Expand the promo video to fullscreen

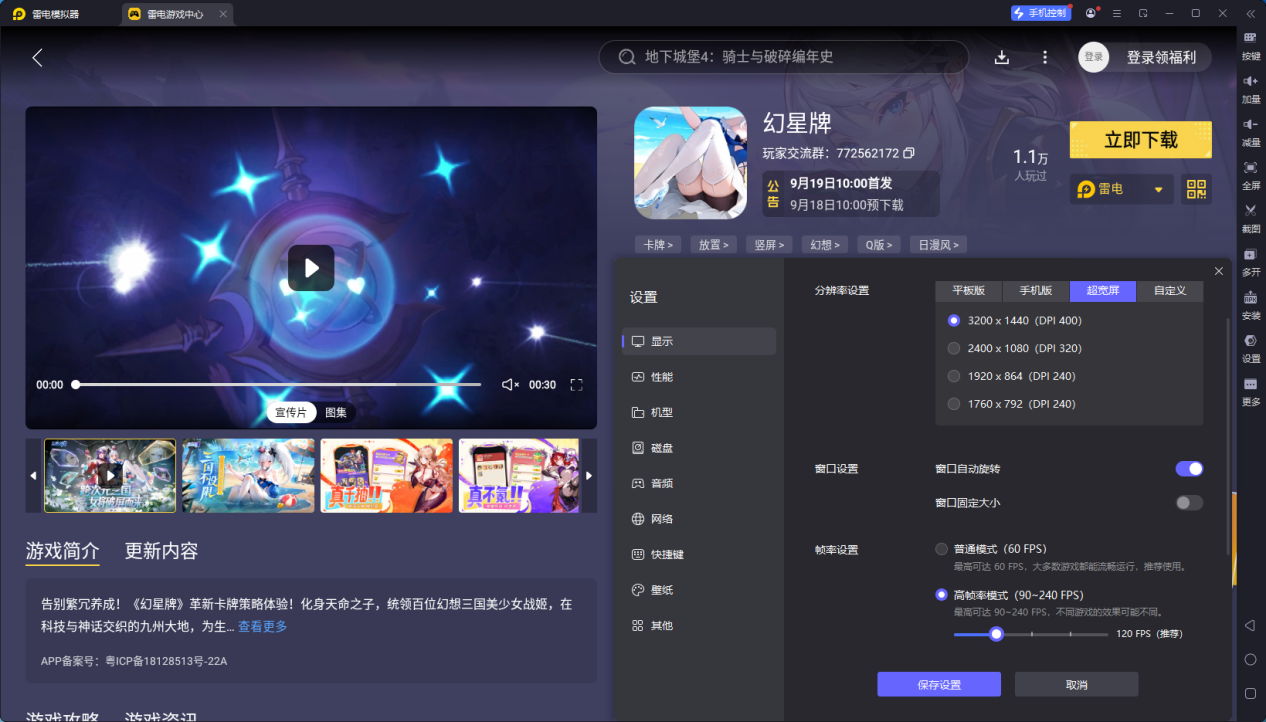tap(576, 385)
